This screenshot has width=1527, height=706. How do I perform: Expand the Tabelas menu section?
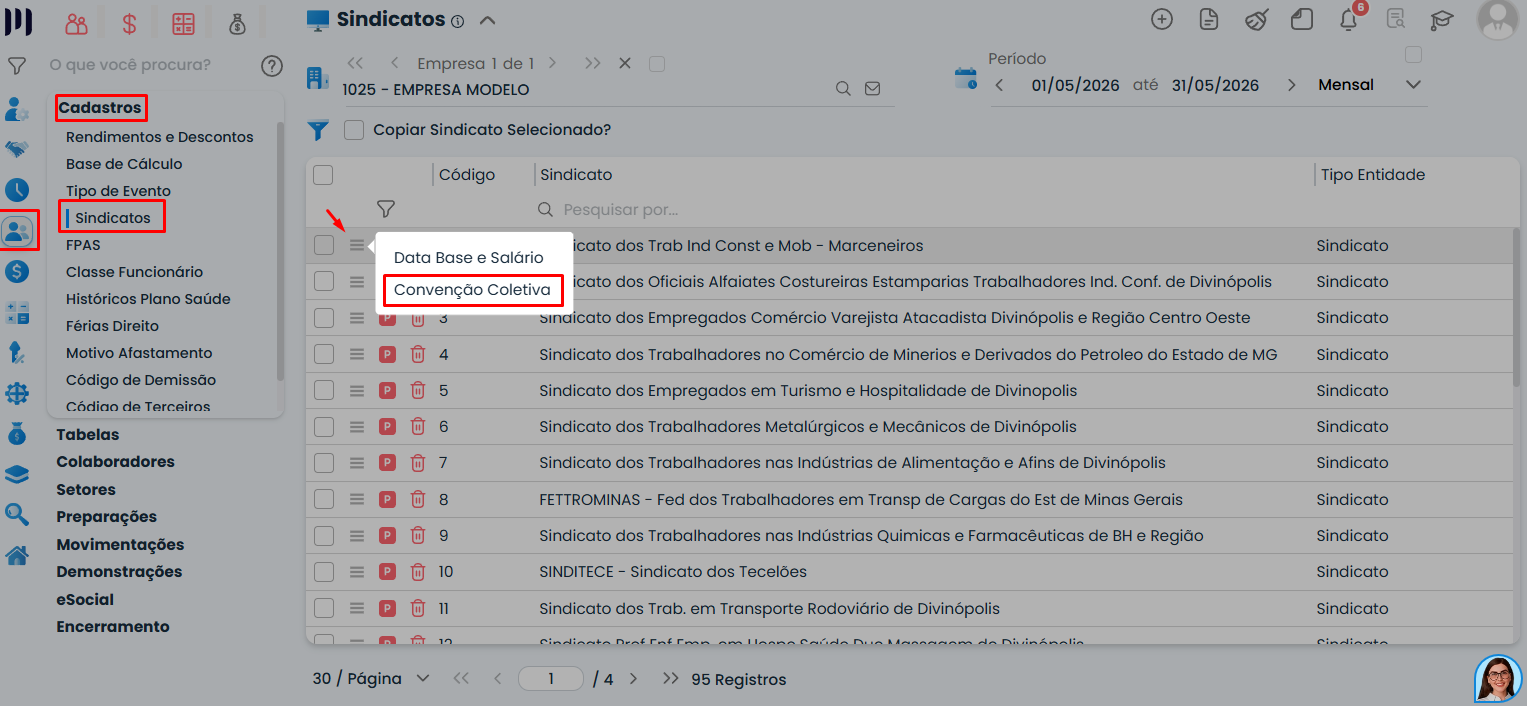[x=88, y=435]
